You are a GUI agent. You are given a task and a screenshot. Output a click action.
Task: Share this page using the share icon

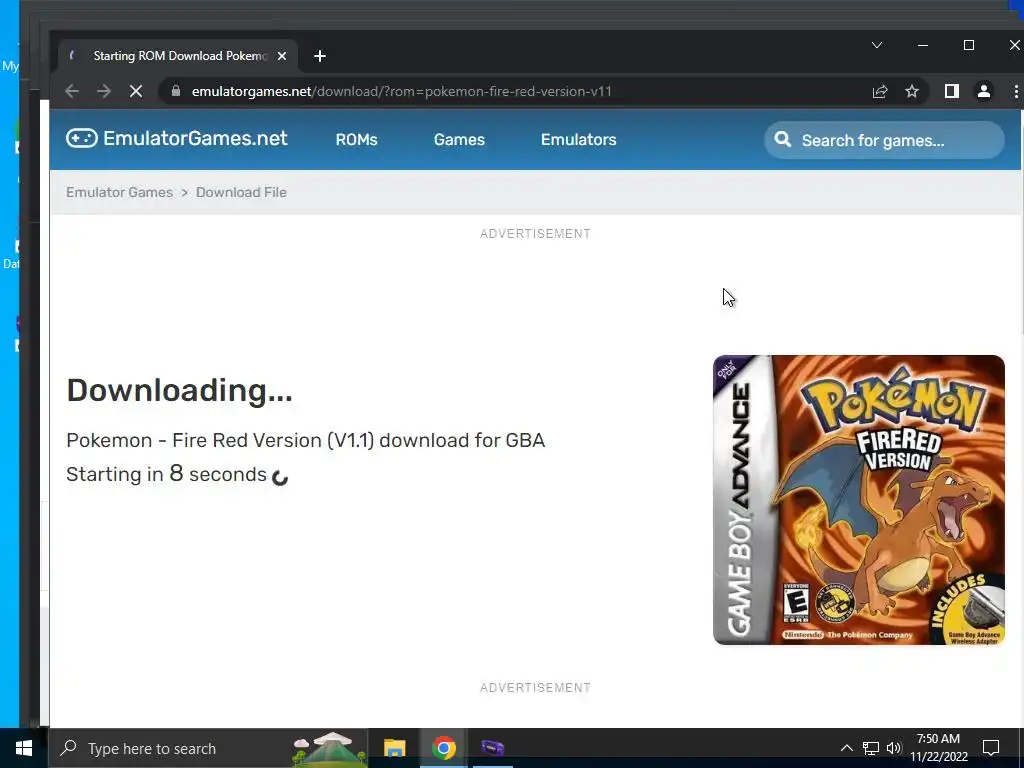coord(880,91)
